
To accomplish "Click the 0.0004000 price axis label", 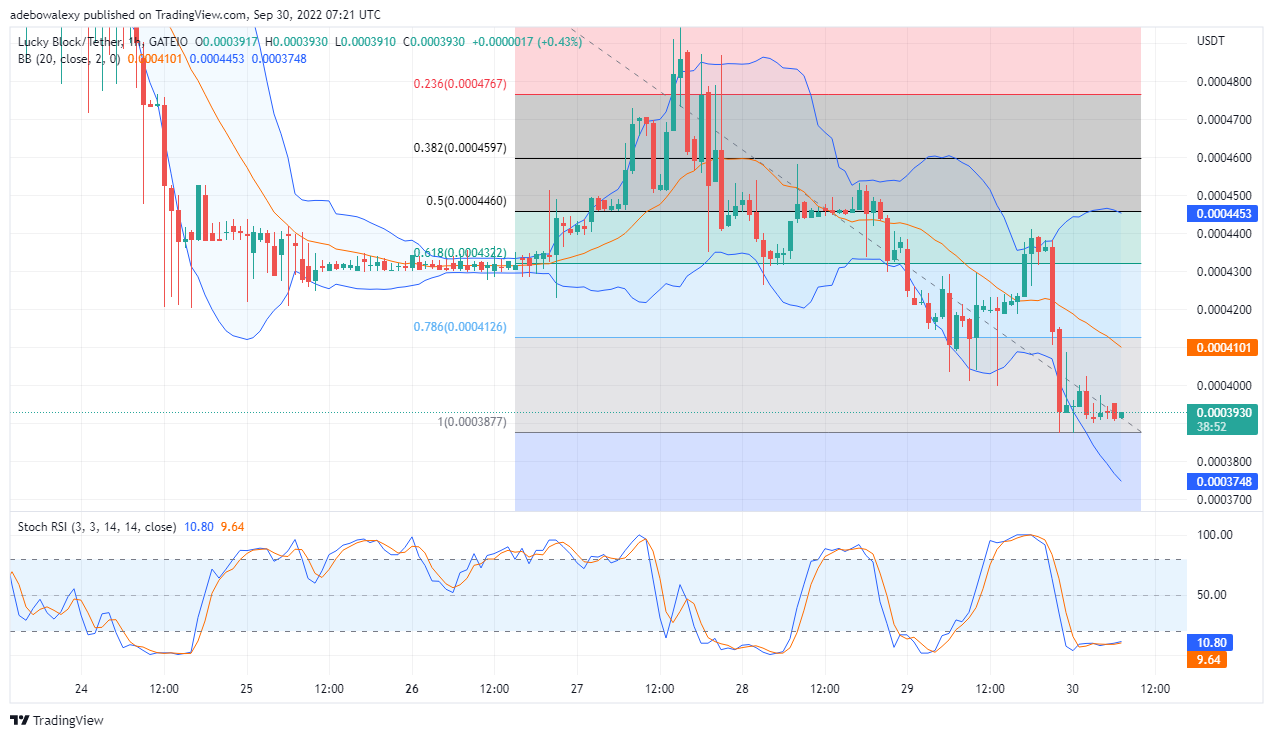I will (x=1224, y=386).
